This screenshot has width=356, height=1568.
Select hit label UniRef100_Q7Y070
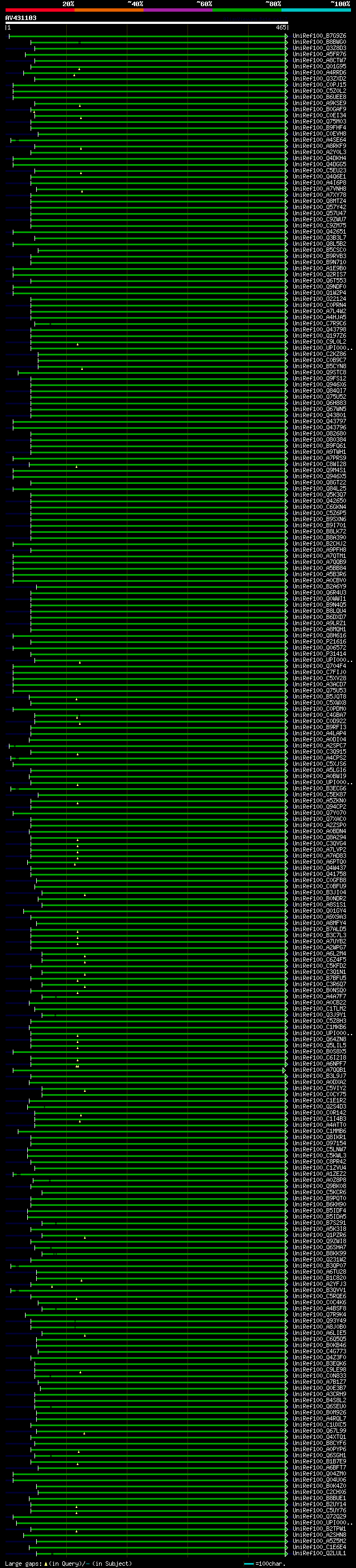(319, 813)
